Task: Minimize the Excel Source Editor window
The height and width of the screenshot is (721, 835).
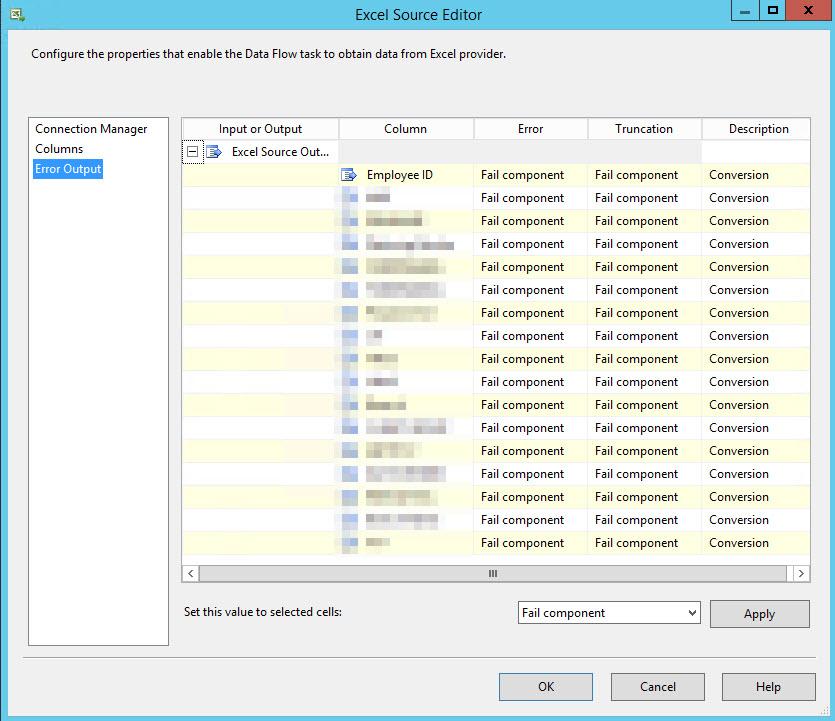Action: click(x=745, y=11)
